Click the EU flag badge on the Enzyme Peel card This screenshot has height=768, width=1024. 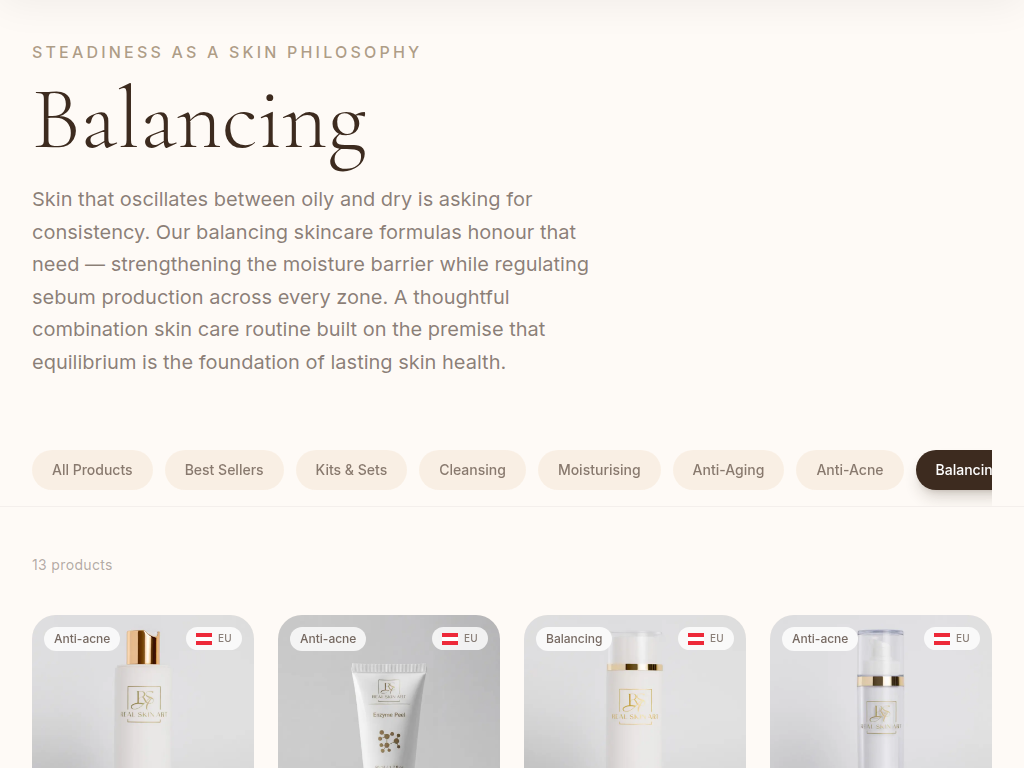[x=460, y=638]
